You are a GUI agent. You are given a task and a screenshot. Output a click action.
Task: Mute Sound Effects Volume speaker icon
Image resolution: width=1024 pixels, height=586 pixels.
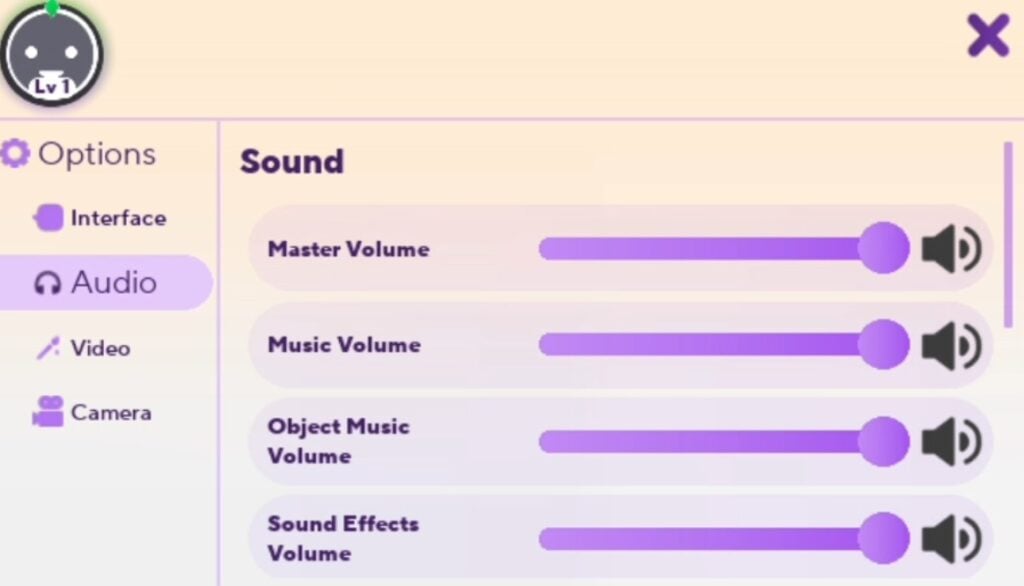pos(950,540)
